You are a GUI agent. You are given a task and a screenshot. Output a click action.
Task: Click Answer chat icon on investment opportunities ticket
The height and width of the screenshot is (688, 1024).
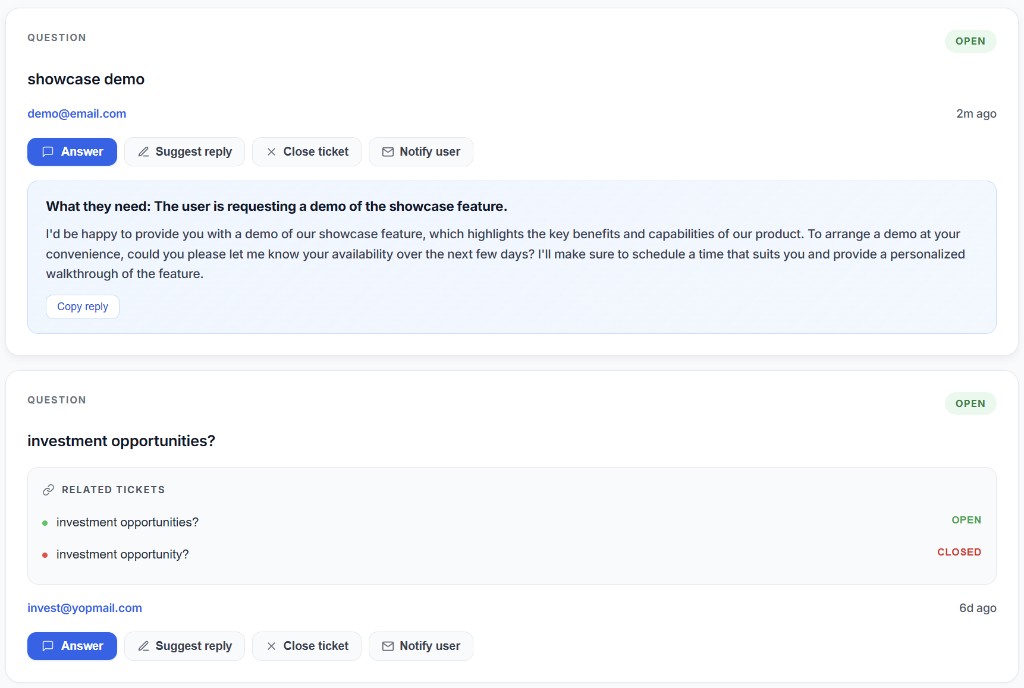click(x=48, y=646)
